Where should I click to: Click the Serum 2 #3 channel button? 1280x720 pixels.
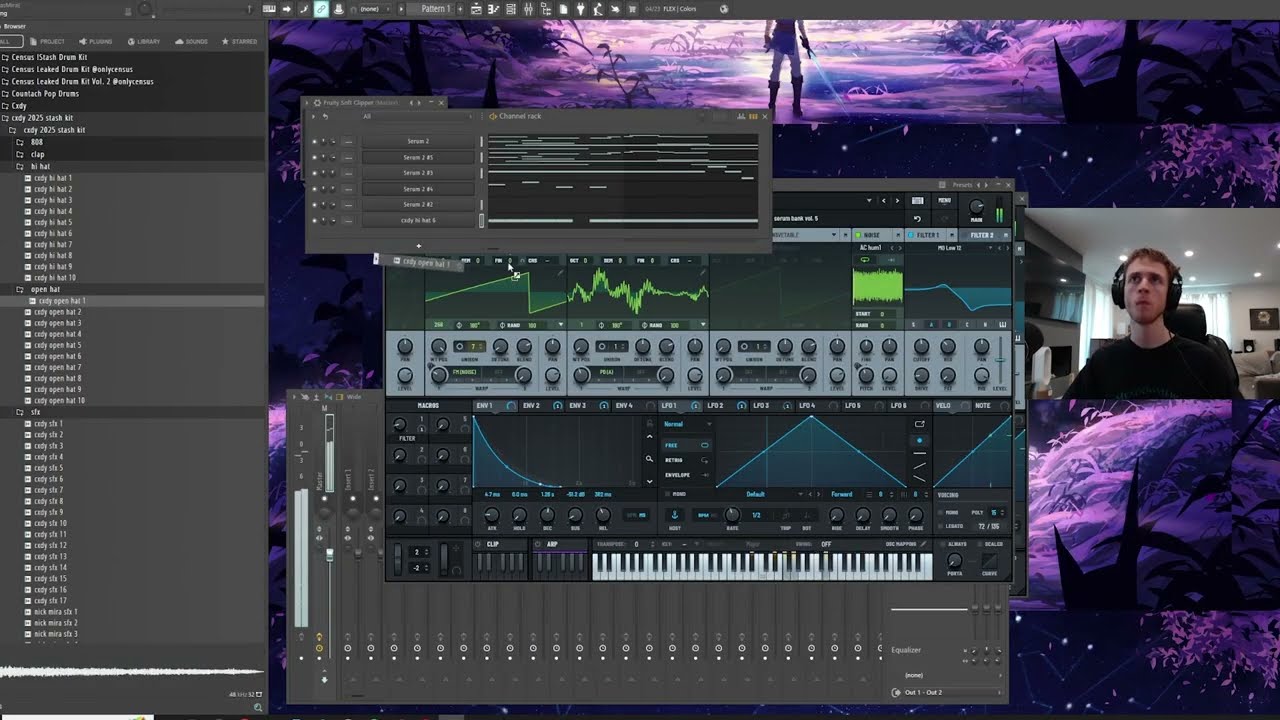pos(418,173)
